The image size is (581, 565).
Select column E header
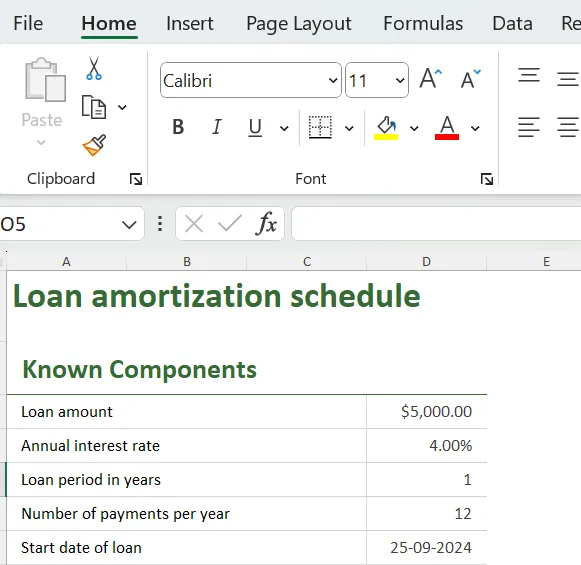point(546,262)
